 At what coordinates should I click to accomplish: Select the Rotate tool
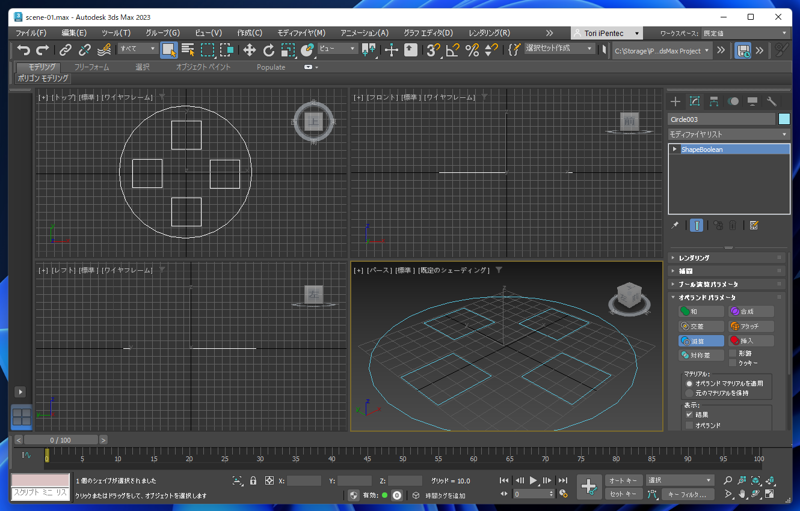(269, 50)
